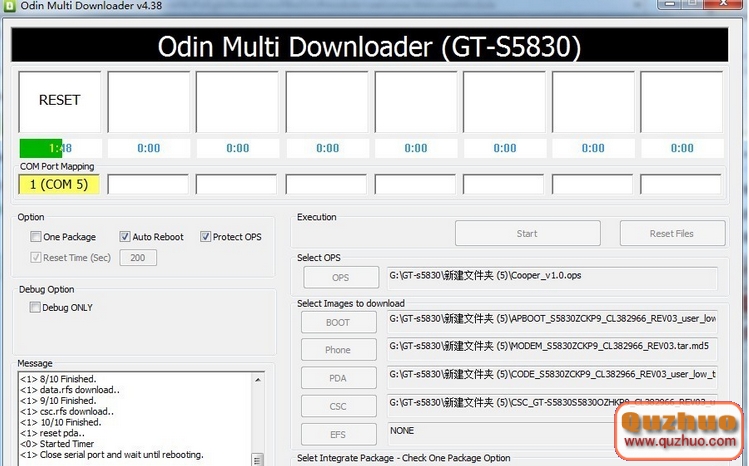Click the 'COM Port Mapping' label
This screenshot has width=749, height=466.
[x=57, y=167]
